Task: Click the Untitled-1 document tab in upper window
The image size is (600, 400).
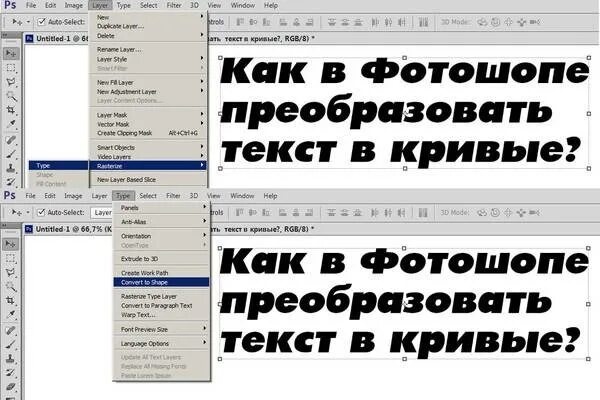Action: [x=57, y=39]
